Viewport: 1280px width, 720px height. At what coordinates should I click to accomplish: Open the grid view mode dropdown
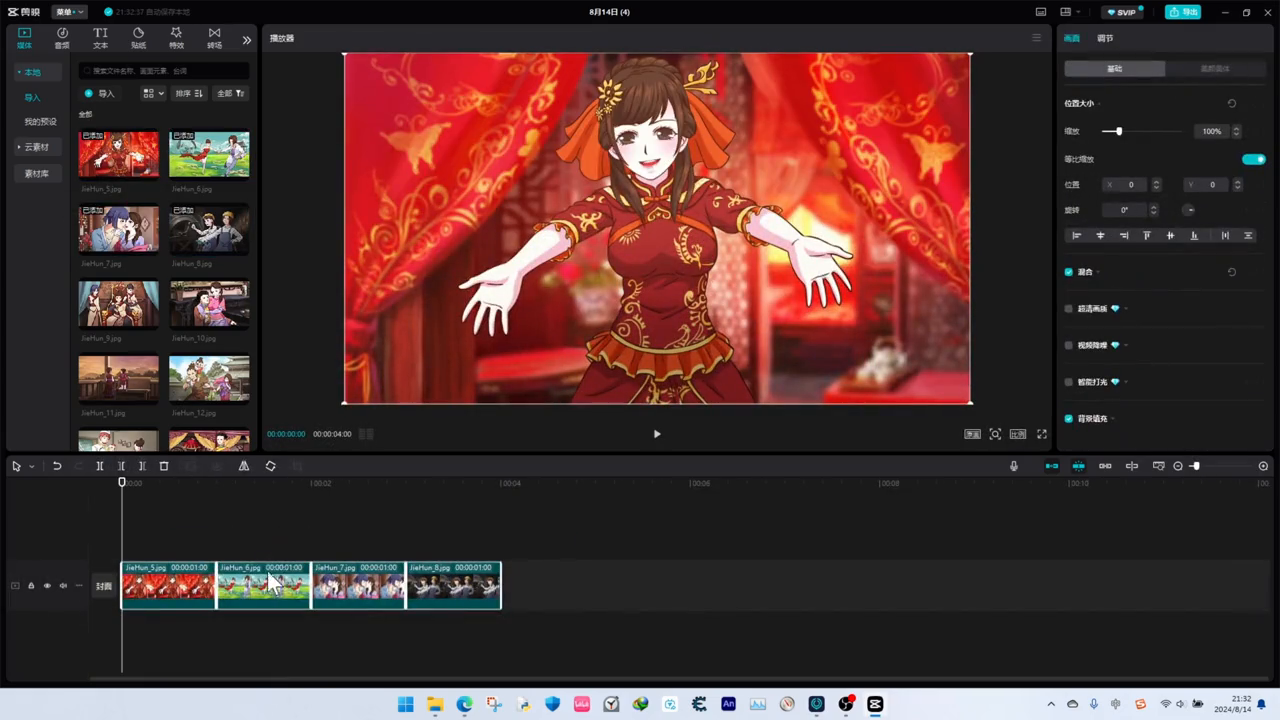[x=153, y=93]
